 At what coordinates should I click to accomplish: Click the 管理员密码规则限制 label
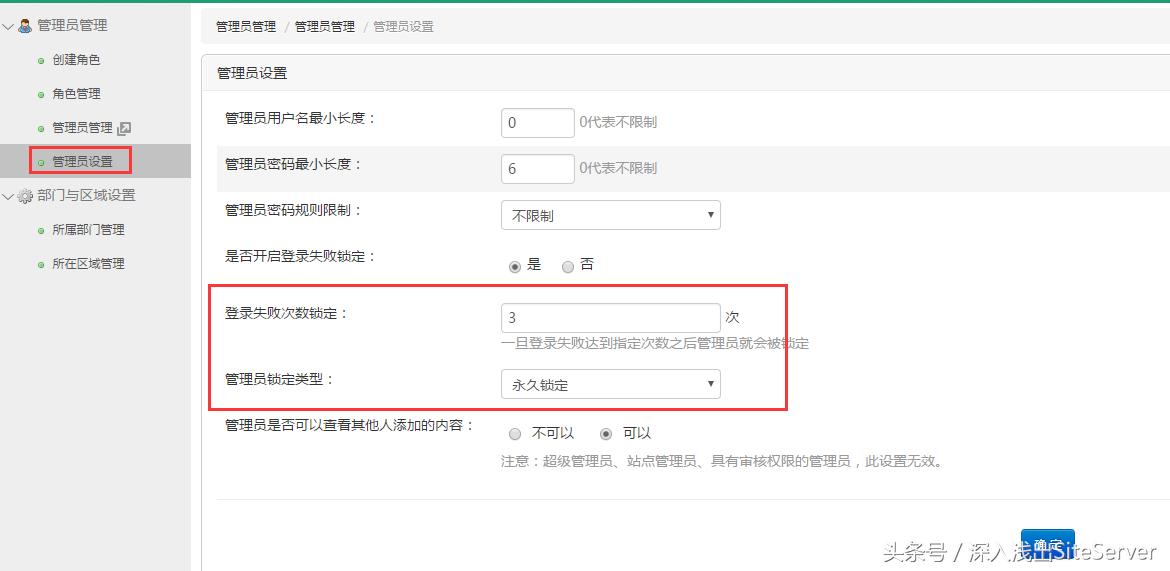click(293, 210)
